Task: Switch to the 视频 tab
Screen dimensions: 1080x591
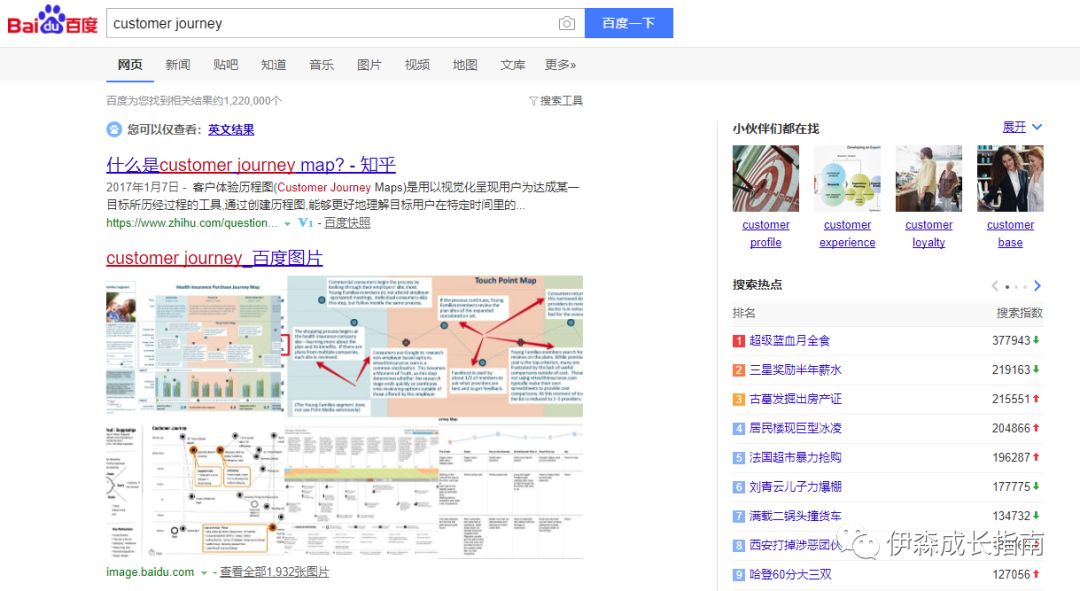Action: (417, 65)
